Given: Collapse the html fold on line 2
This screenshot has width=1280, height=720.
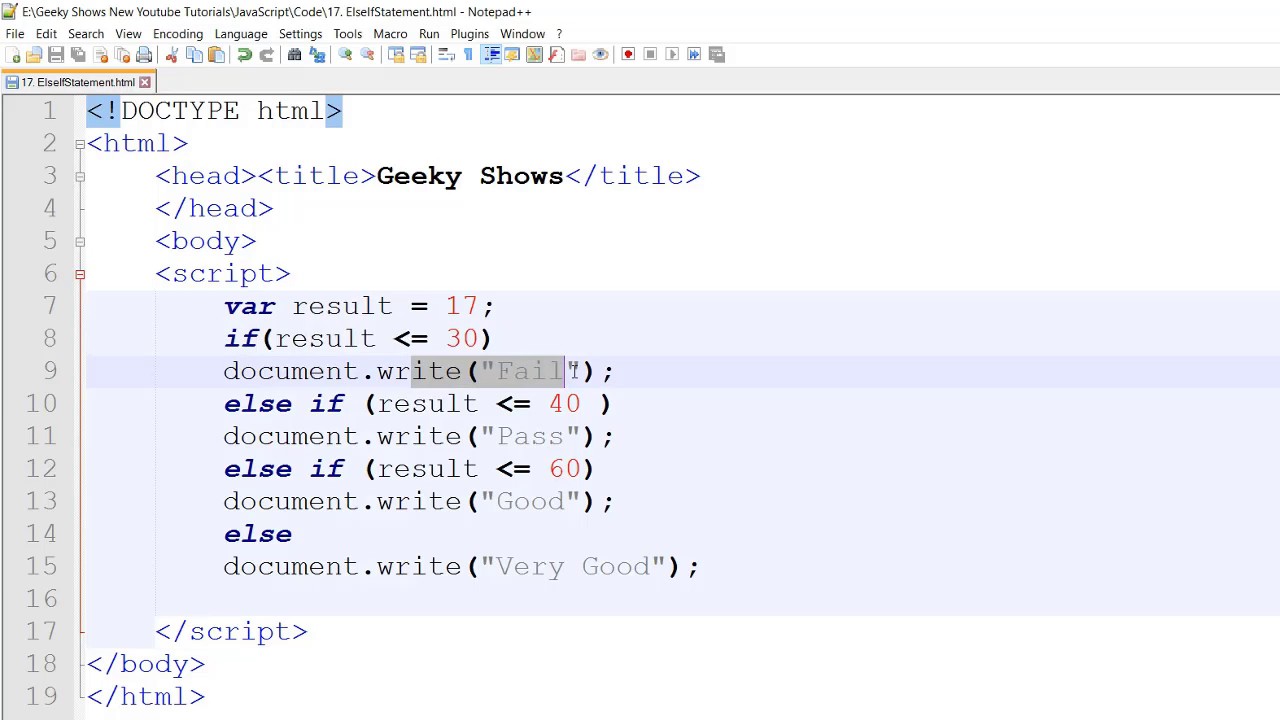Looking at the screenshot, I should coord(80,144).
